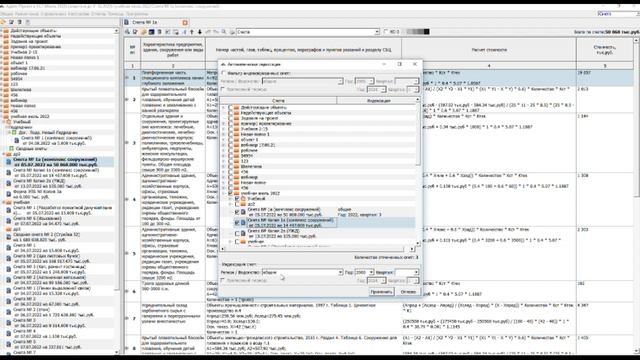Open the Год dropdown under Индексация смет

371,272
